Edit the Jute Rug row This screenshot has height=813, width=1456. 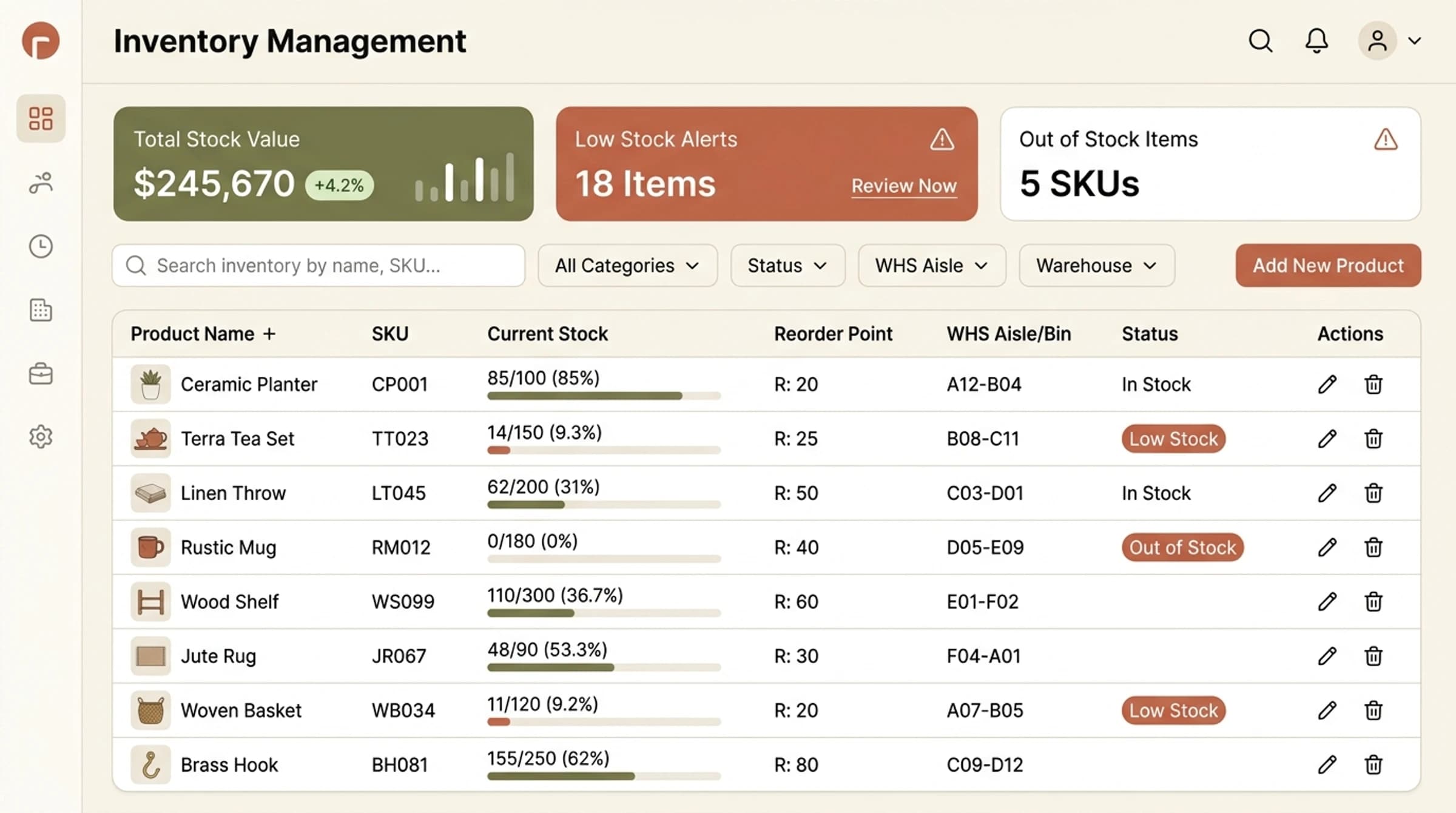point(1327,656)
